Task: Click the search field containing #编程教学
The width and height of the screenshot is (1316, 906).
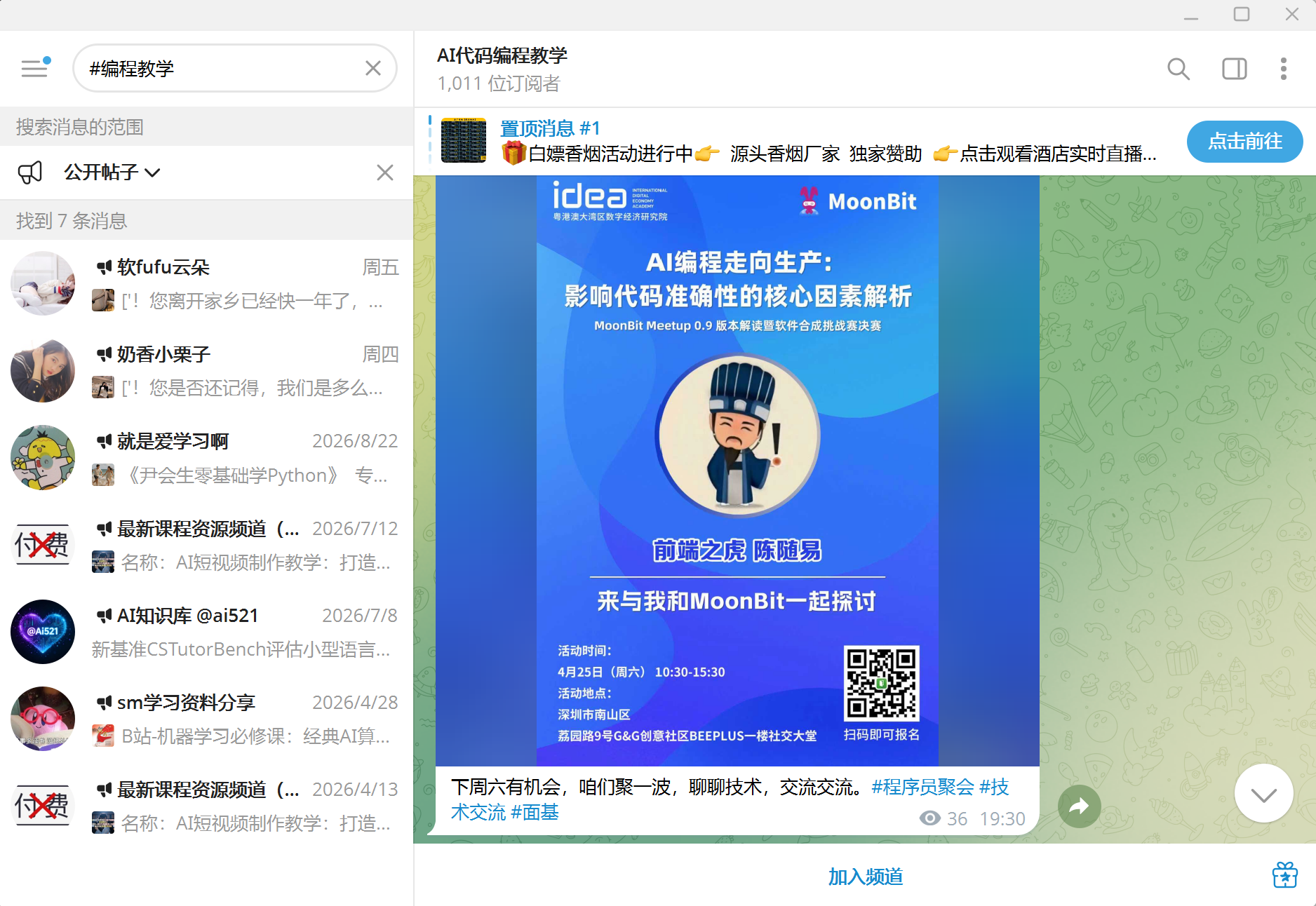Action: (234, 68)
